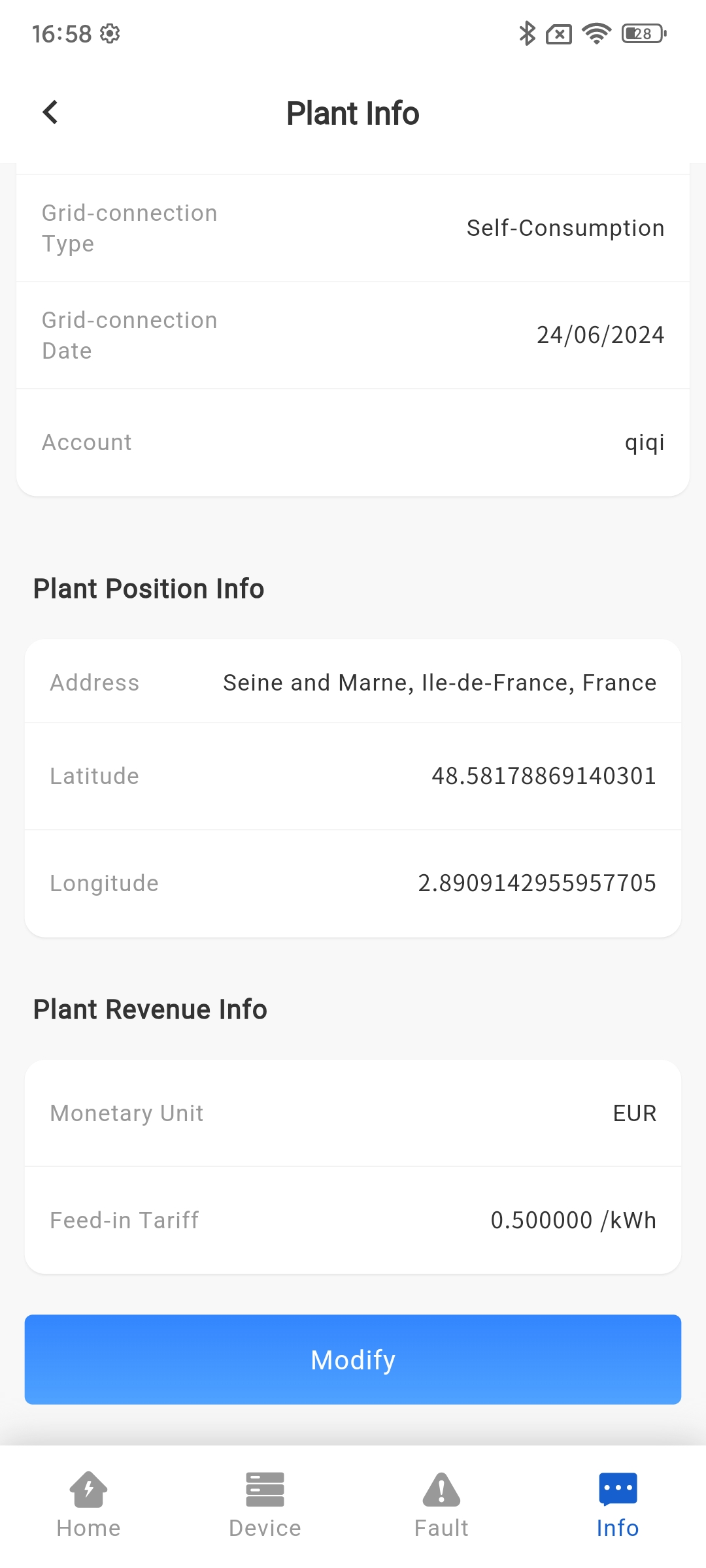Open the Device tab icon
This screenshot has width=706, height=1568.
coord(265,1490)
